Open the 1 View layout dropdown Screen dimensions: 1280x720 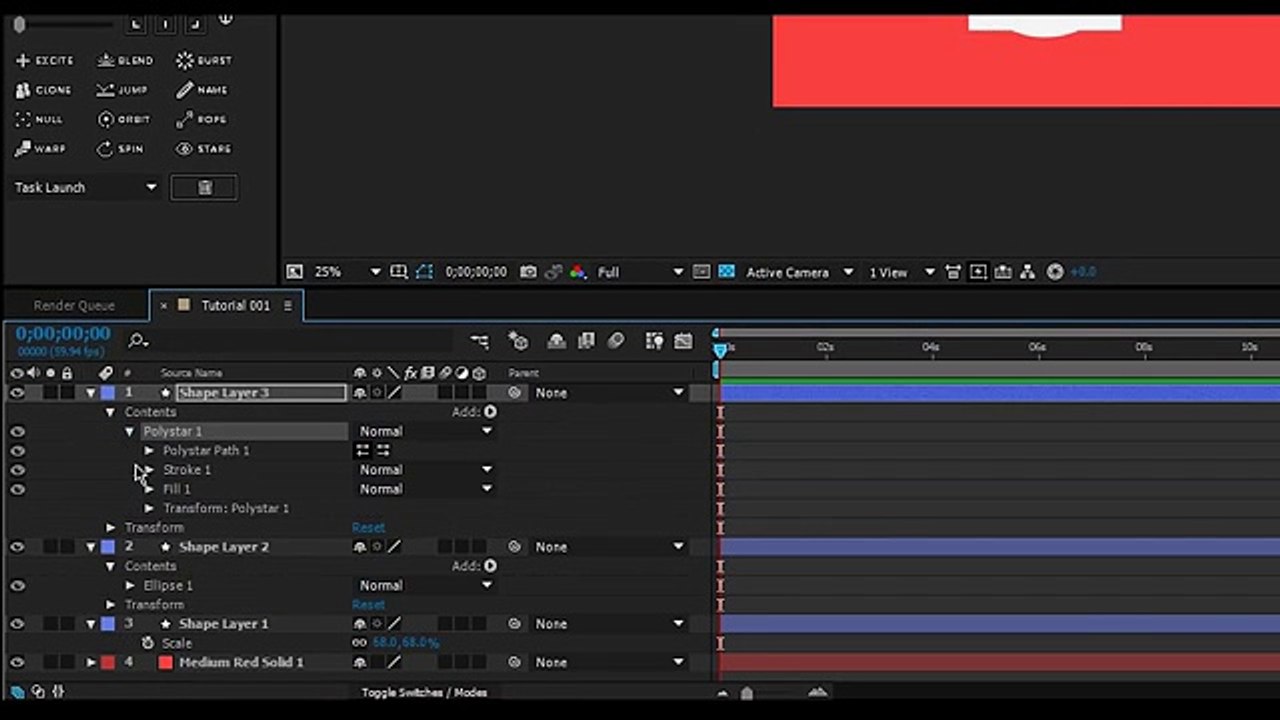point(901,272)
